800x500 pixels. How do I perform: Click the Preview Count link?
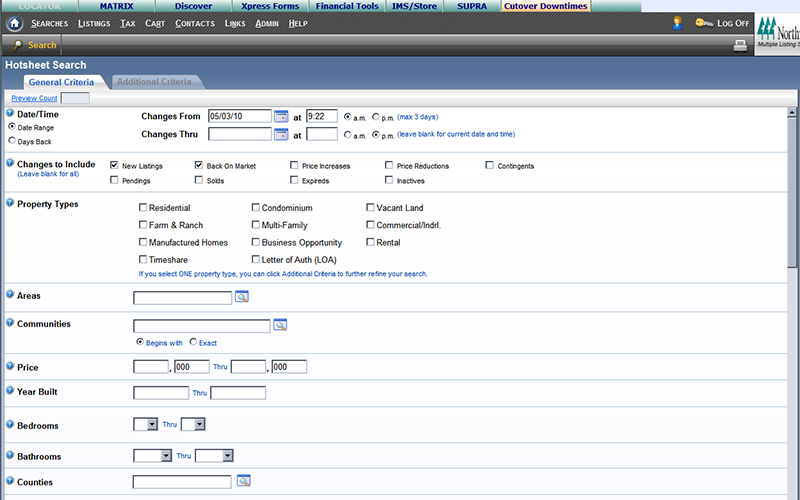click(34, 98)
